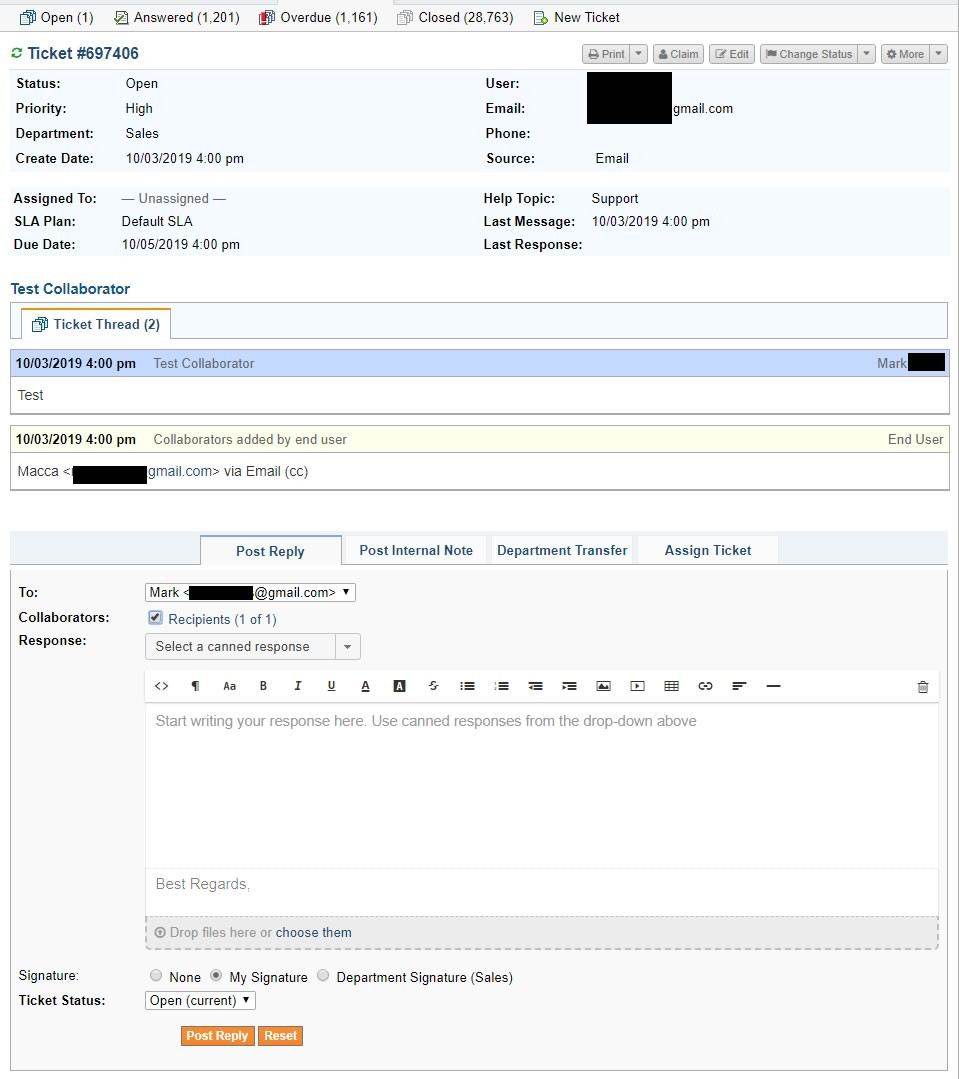
Task: Uncheck the Collaborators Recipients checkbox
Action: tap(155, 619)
